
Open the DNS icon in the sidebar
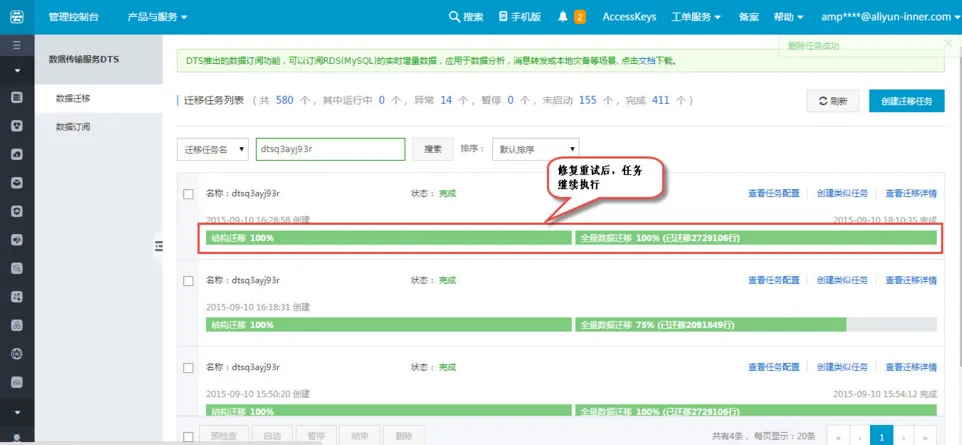coord(17,354)
